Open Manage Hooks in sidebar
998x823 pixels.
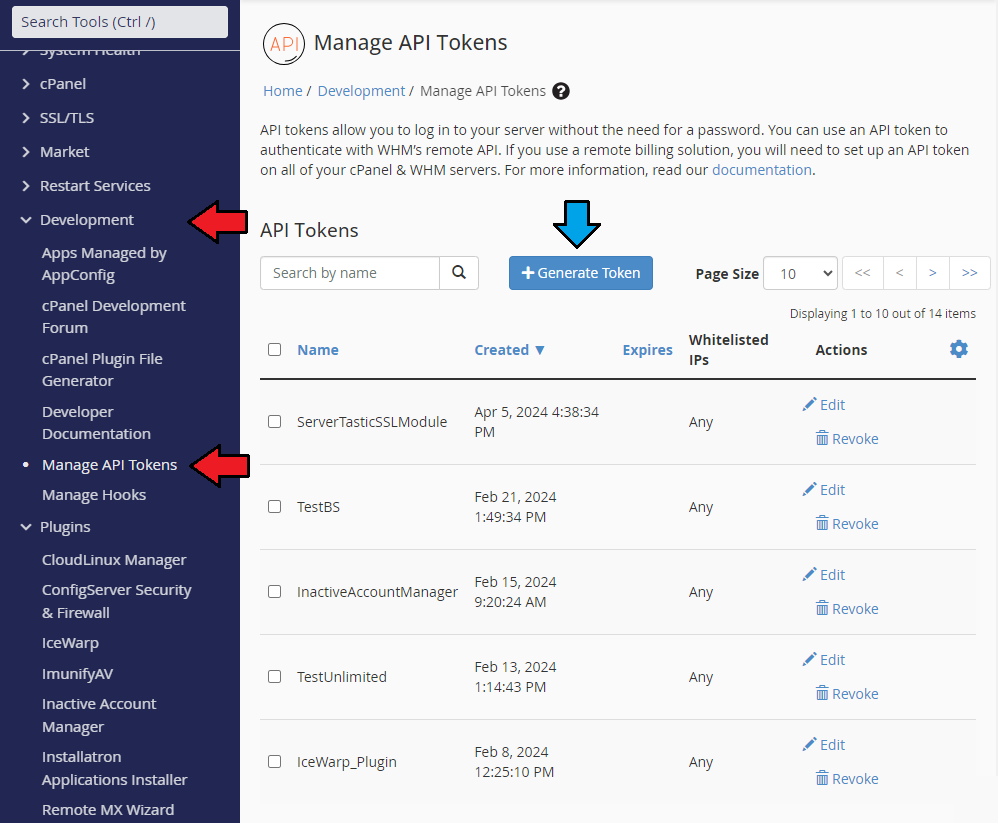click(x=94, y=495)
